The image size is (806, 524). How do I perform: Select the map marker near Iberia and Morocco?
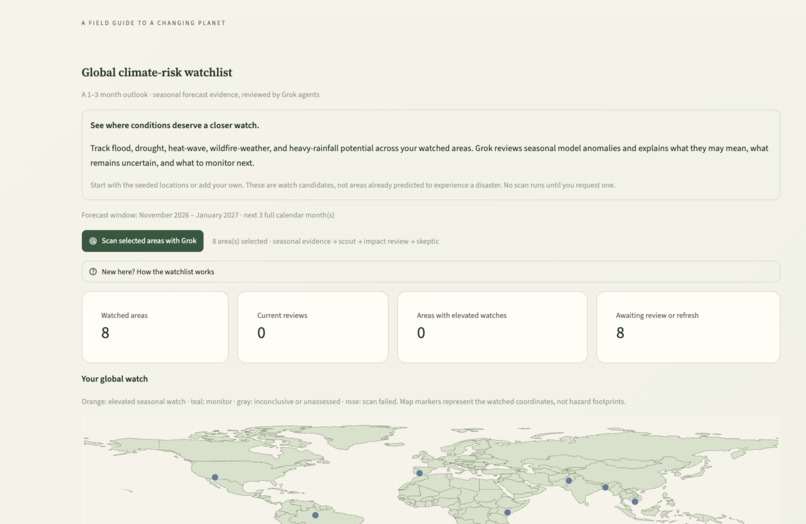tap(419, 473)
